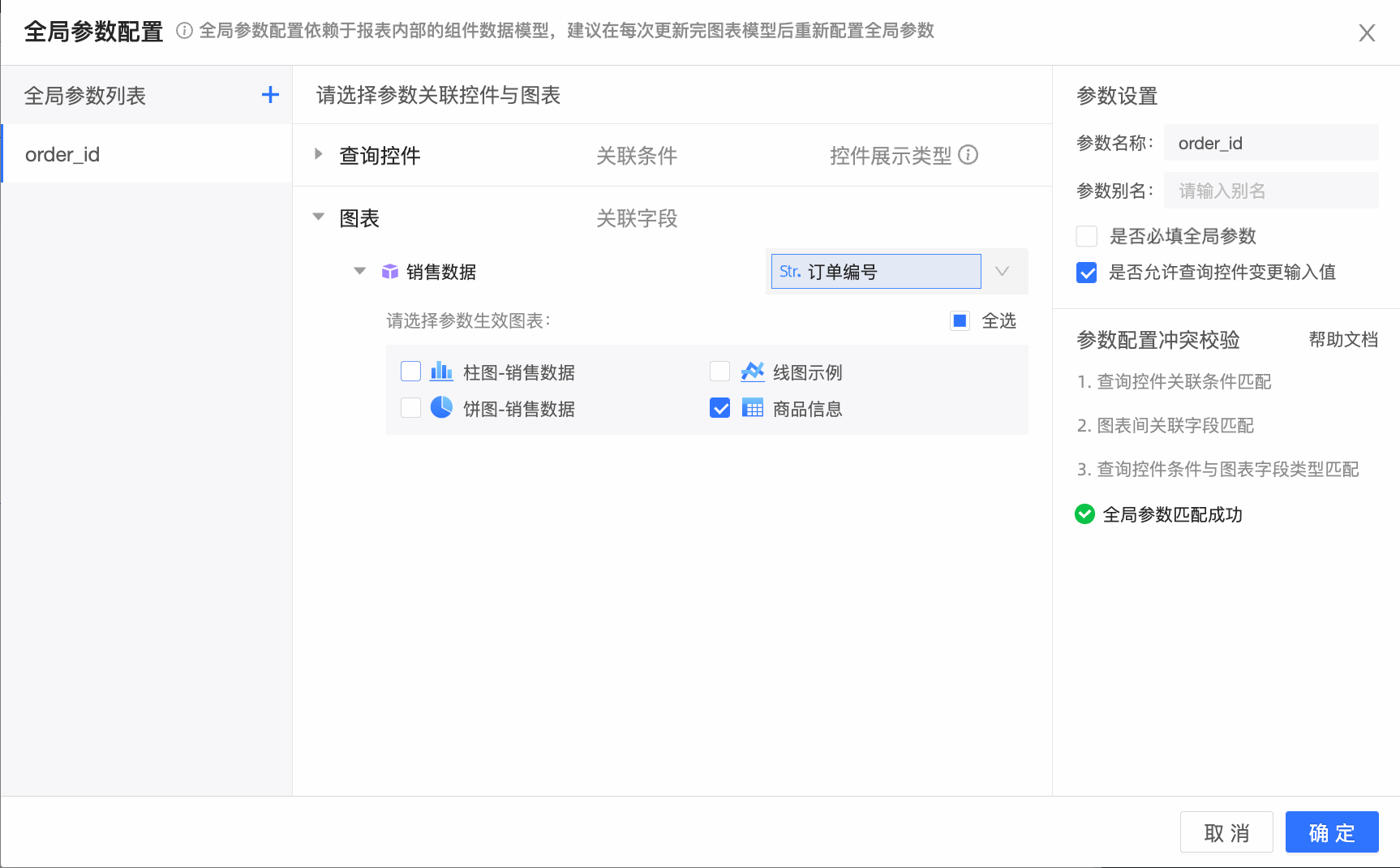Click the 参数别名 alias input field
The width and height of the screenshot is (1400, 868).
tap(1271, 191)
